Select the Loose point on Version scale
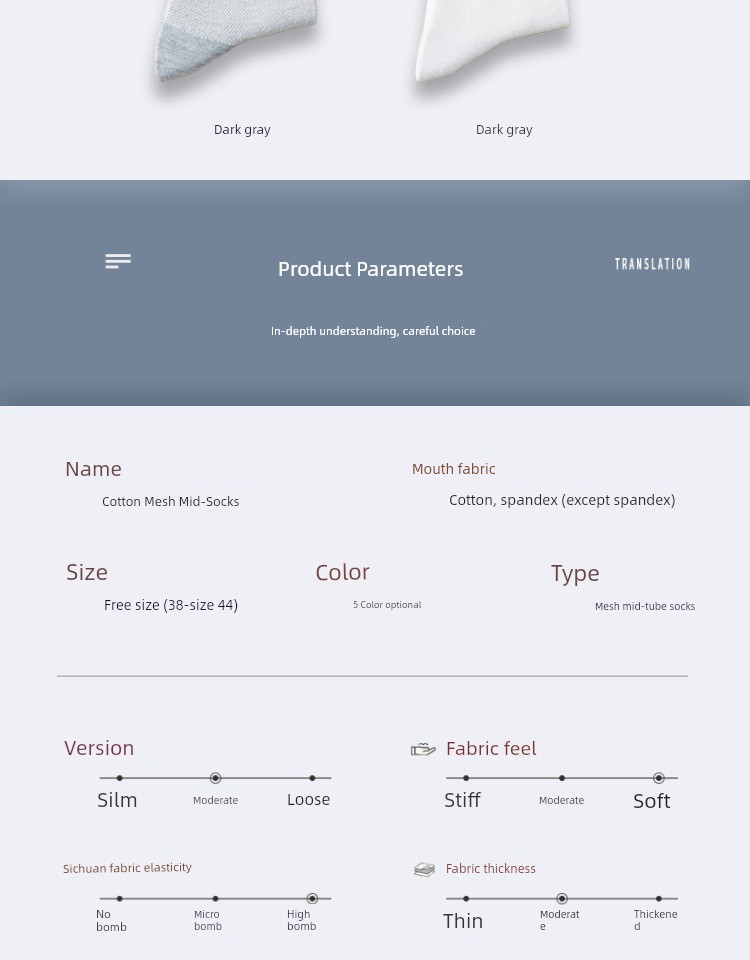 312,778
